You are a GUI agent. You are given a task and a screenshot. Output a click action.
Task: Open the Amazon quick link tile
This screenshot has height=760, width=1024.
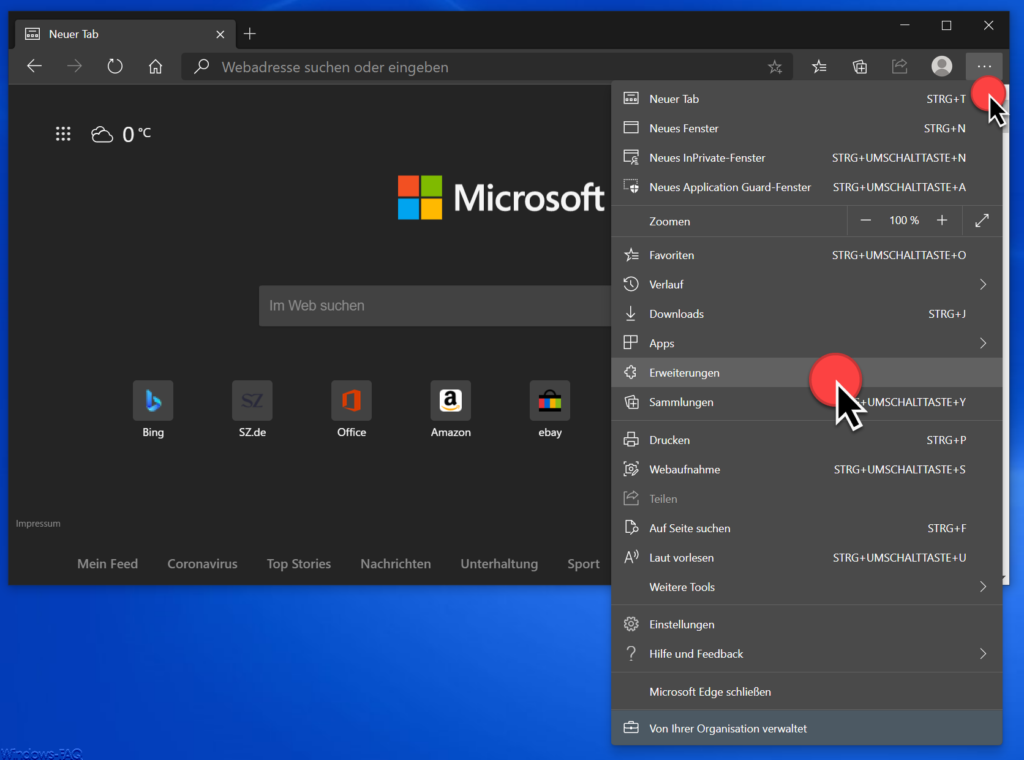tap(451, 410)
